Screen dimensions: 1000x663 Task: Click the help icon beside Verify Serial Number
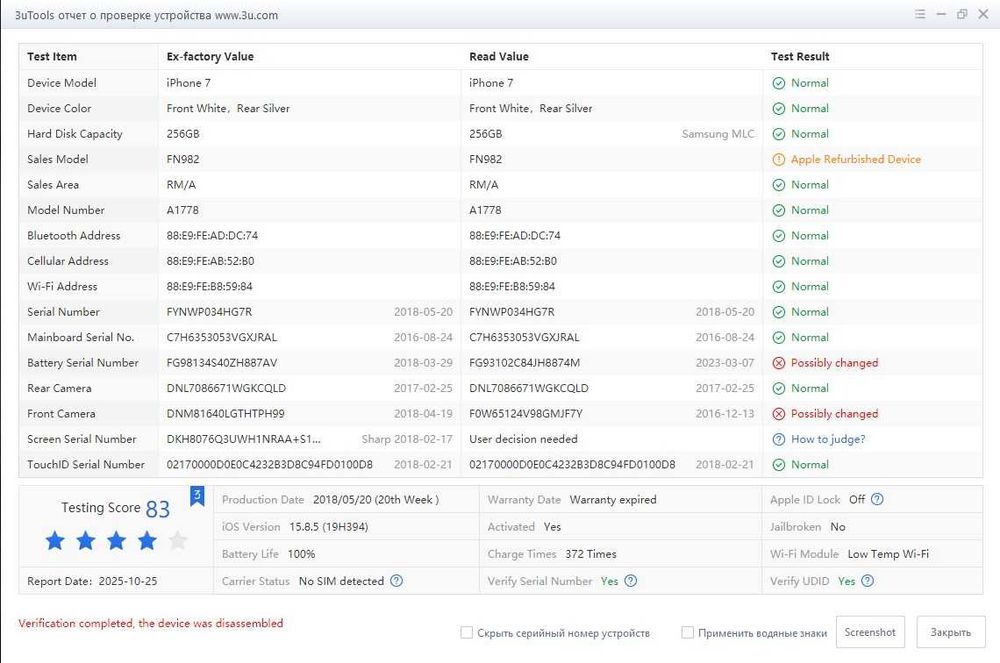pos(630,581)
